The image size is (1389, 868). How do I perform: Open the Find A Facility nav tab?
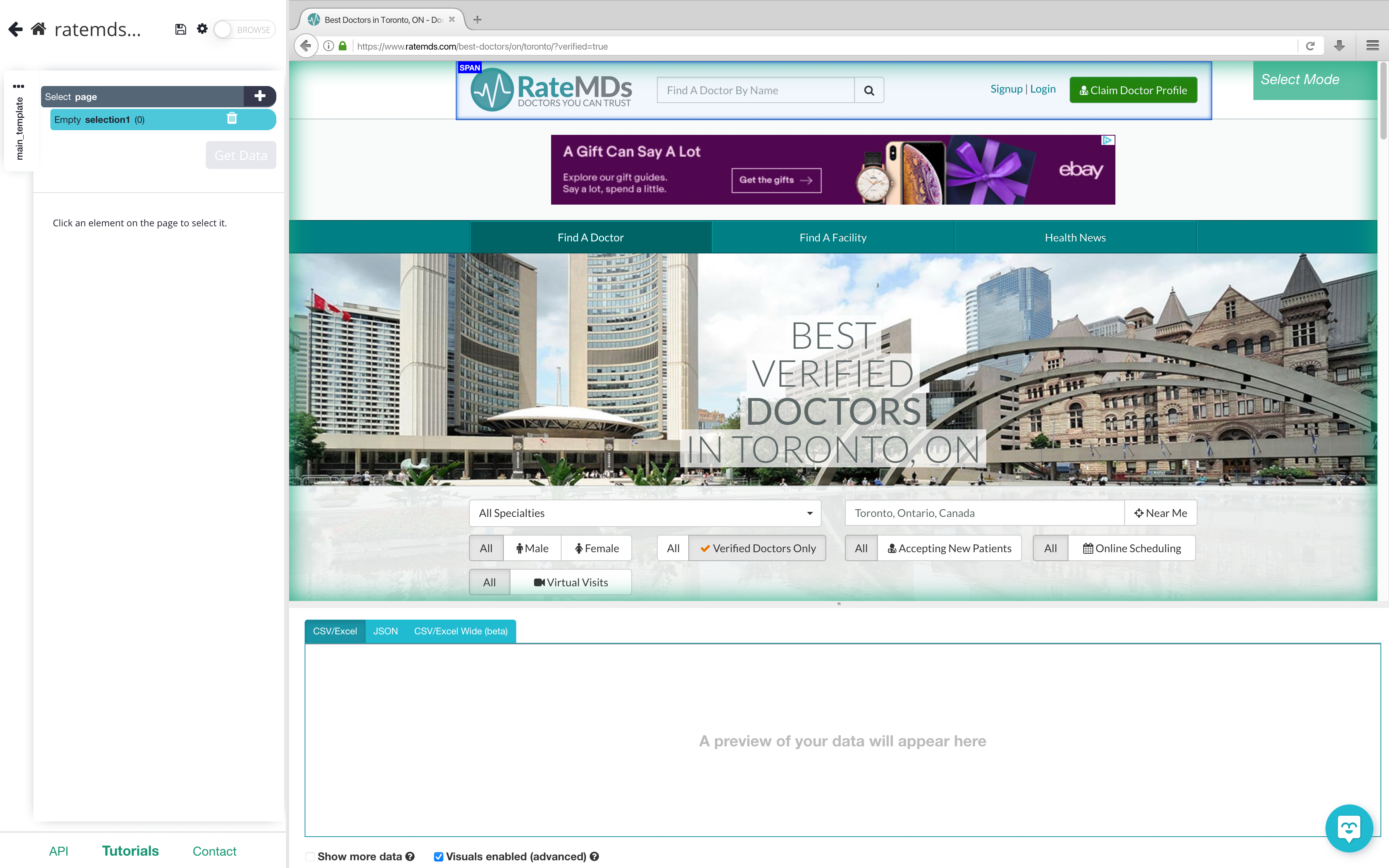pyautogui.click(x=833, y=237)
